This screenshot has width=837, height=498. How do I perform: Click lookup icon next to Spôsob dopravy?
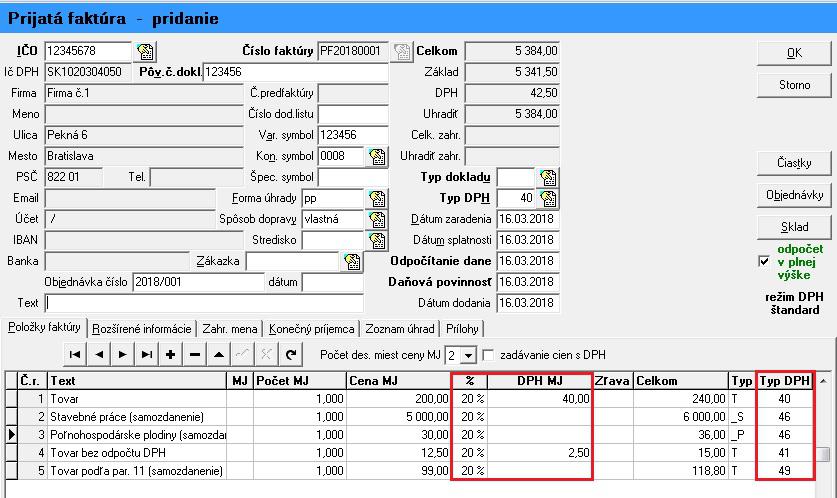[x=376, y=219]
